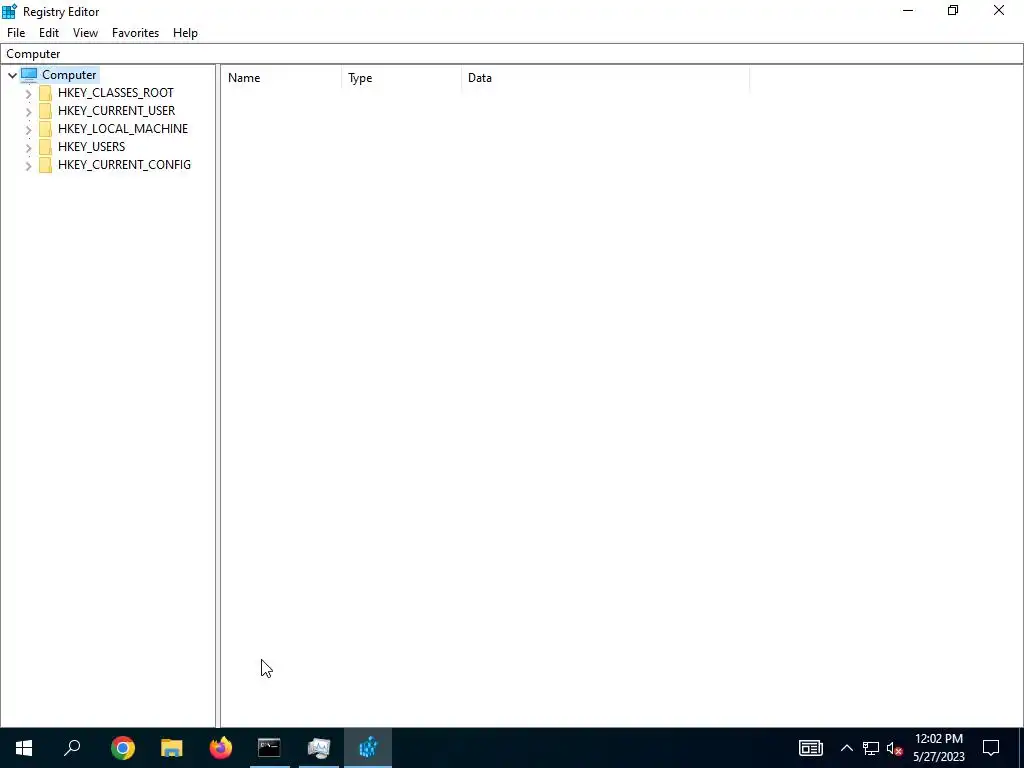Image resolution: width=1024 pixels, height=768 pixels.
Task: Switch to the monitor app in taskbar
Action: [319, 748]
